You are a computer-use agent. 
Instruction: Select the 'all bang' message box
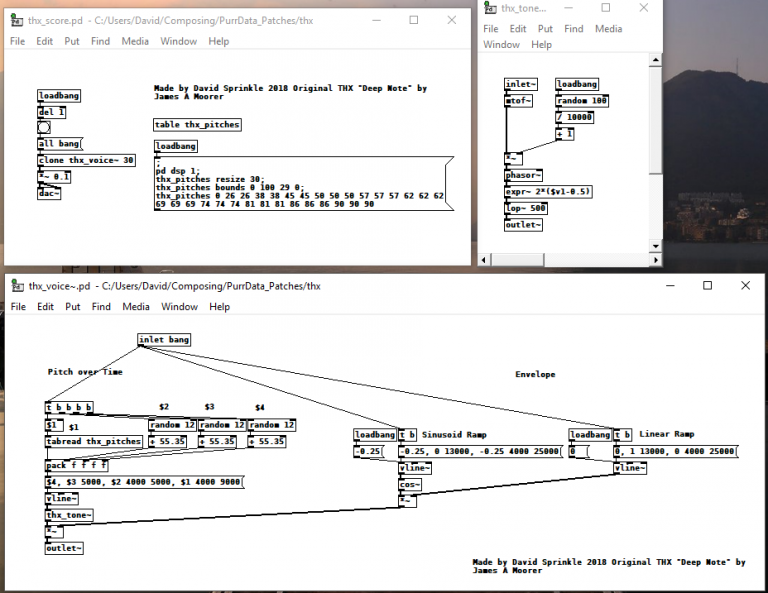[x=60, y=143]
